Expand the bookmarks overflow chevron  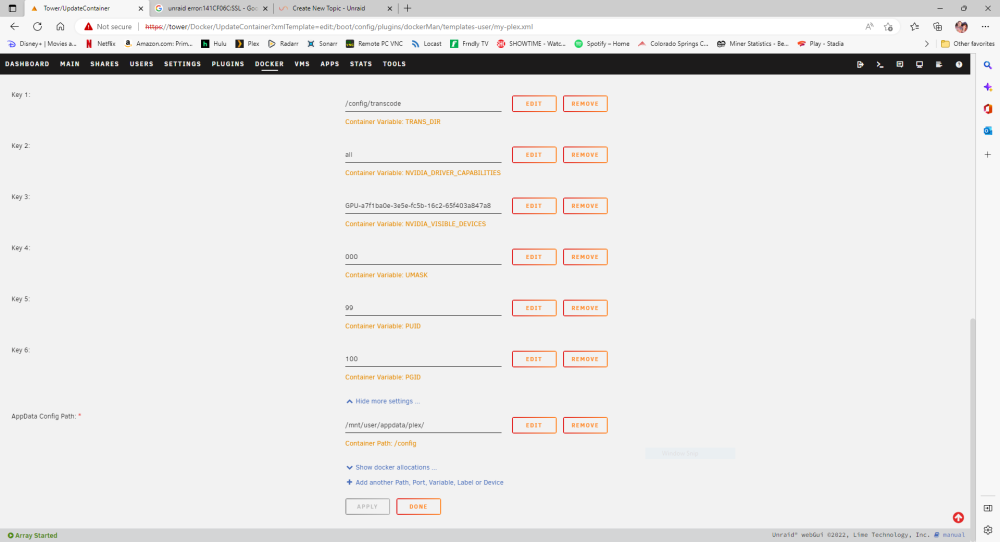[927, 44]
